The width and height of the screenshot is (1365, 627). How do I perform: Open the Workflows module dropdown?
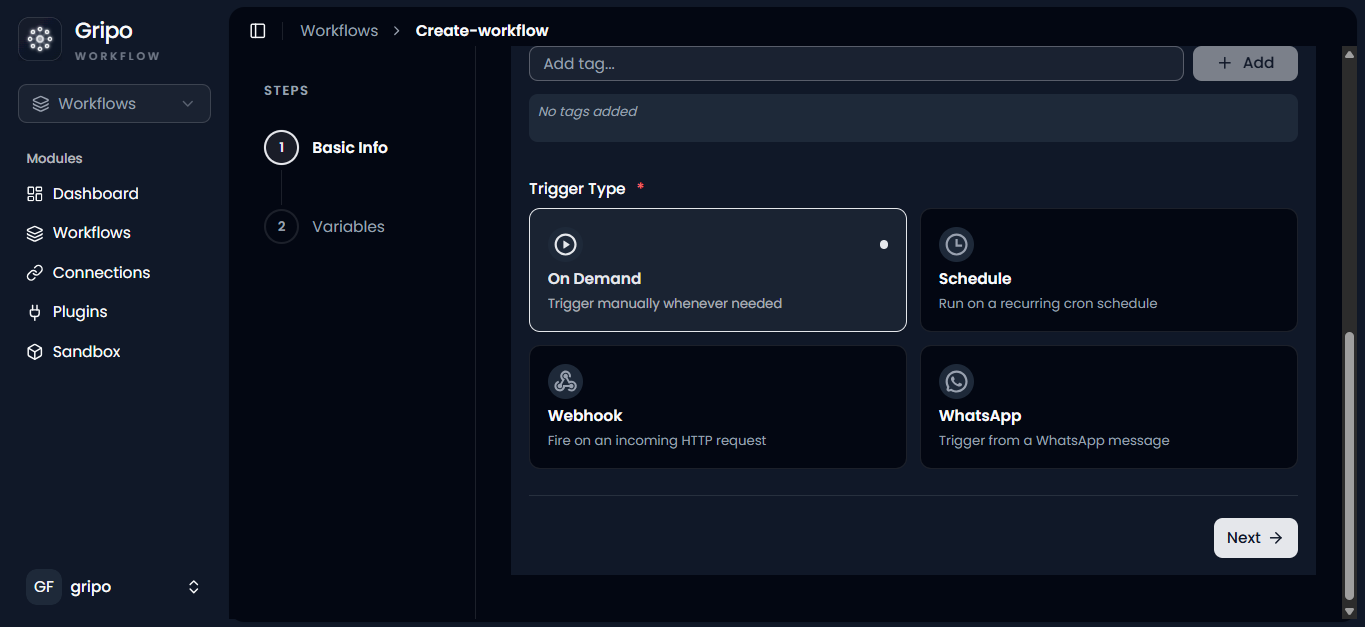114,104
